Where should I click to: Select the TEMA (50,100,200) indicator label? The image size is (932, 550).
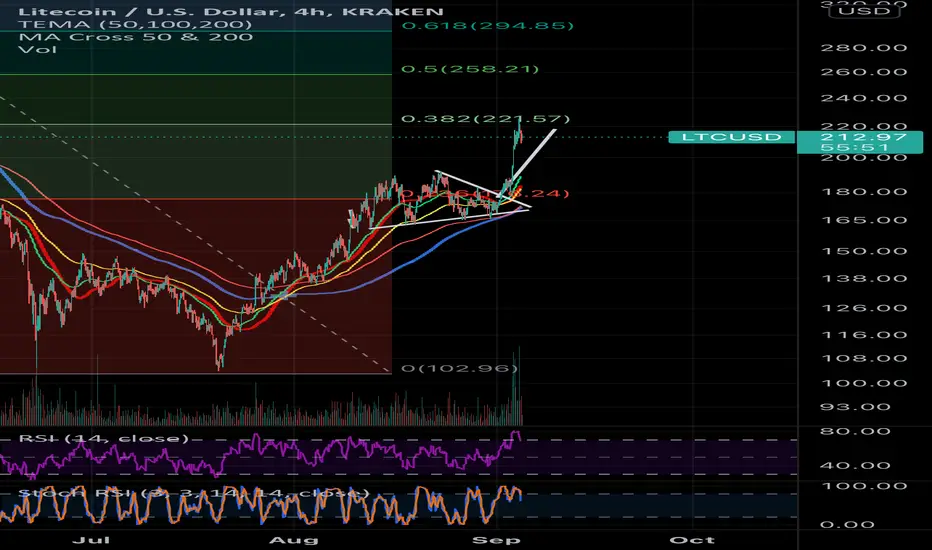136,24
